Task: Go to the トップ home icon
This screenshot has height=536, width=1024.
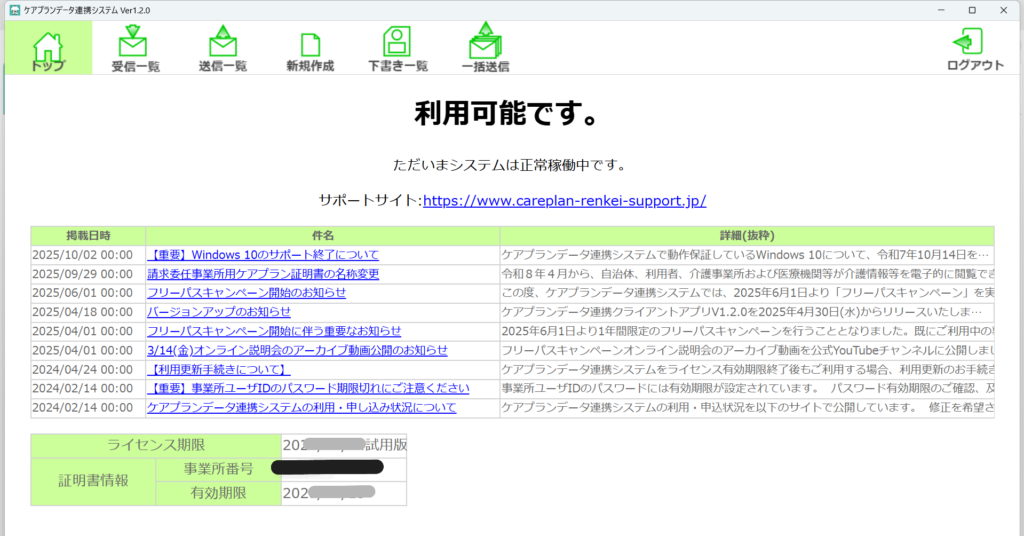Action: (48, 48)
